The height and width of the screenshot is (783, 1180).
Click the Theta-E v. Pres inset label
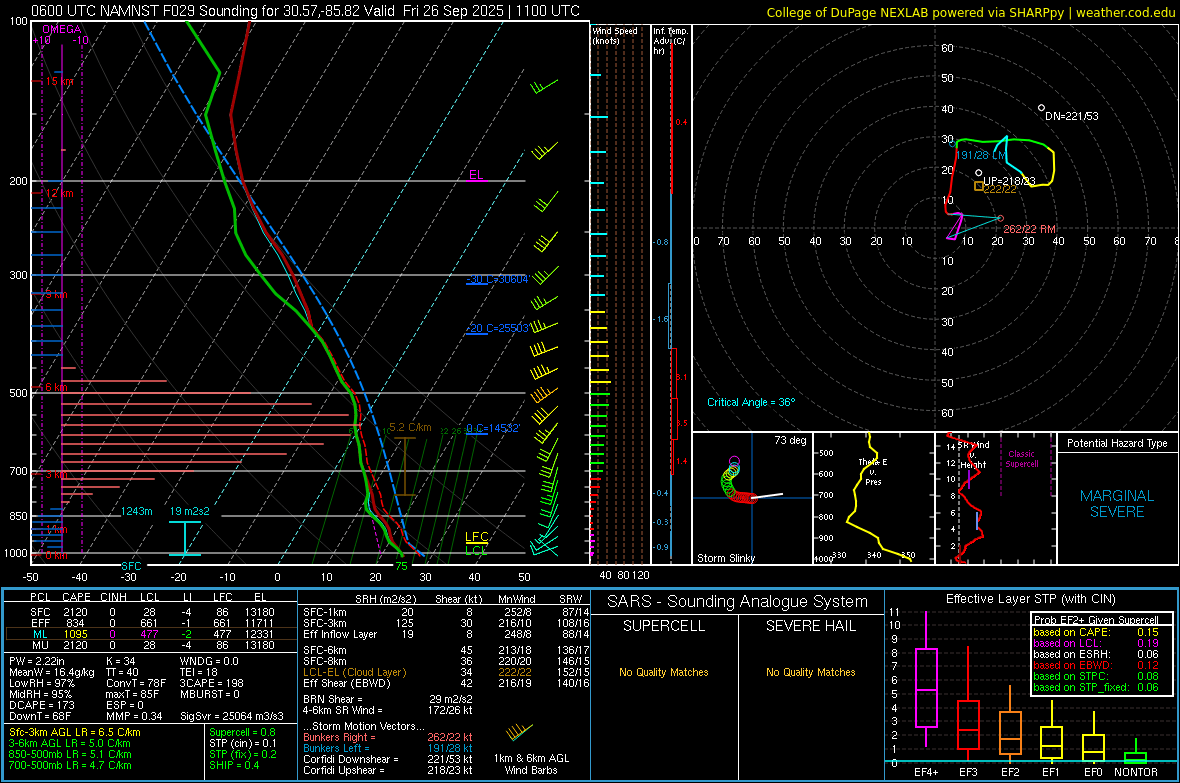click(873, 472)
